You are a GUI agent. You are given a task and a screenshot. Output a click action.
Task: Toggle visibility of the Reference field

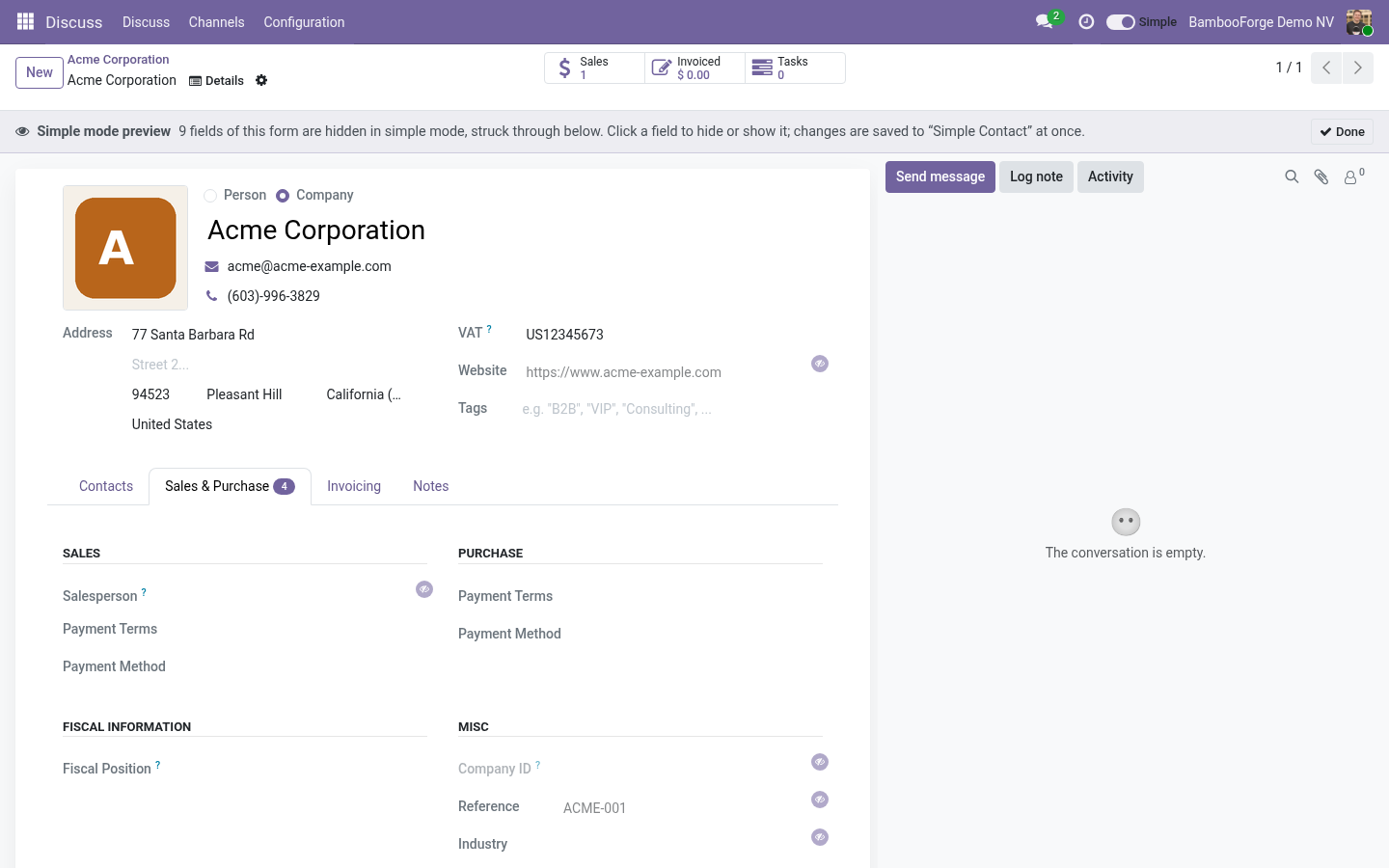click(820, 800)
